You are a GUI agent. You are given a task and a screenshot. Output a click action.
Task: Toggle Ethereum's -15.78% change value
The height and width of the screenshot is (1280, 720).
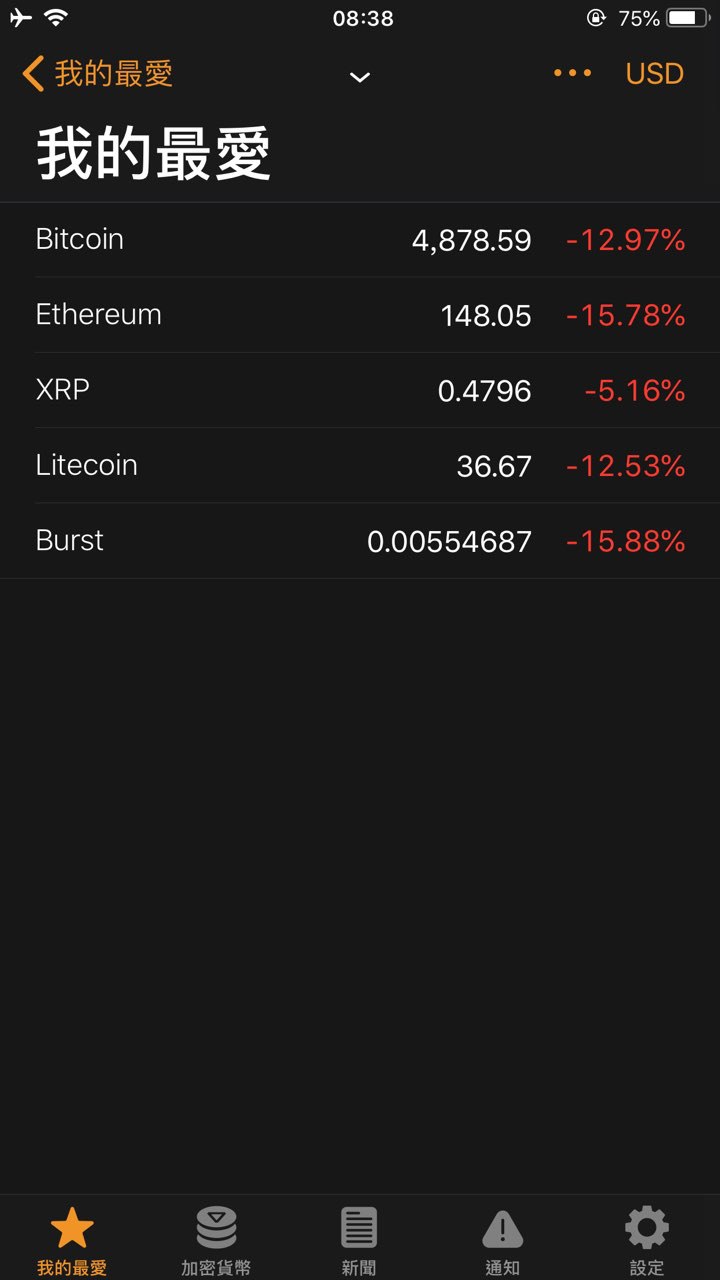tap(626, 316)
